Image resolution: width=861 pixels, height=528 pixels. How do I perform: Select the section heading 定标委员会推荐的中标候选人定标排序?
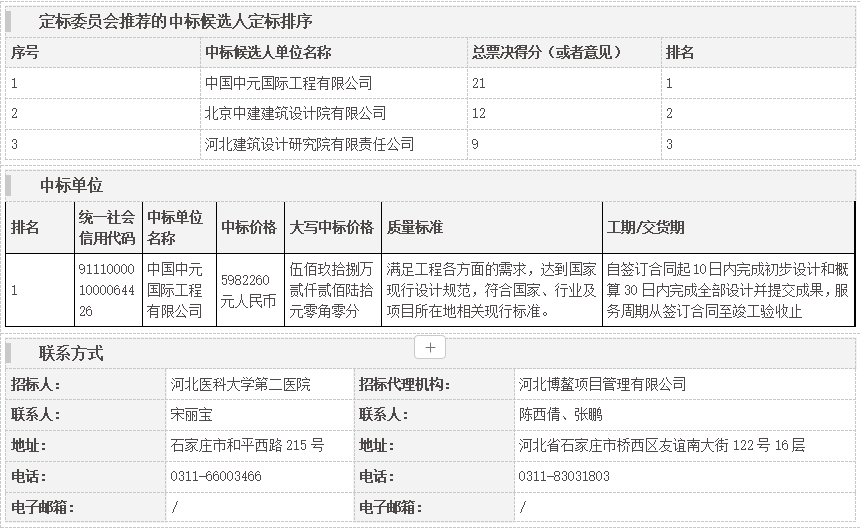[x=175, y=21]
